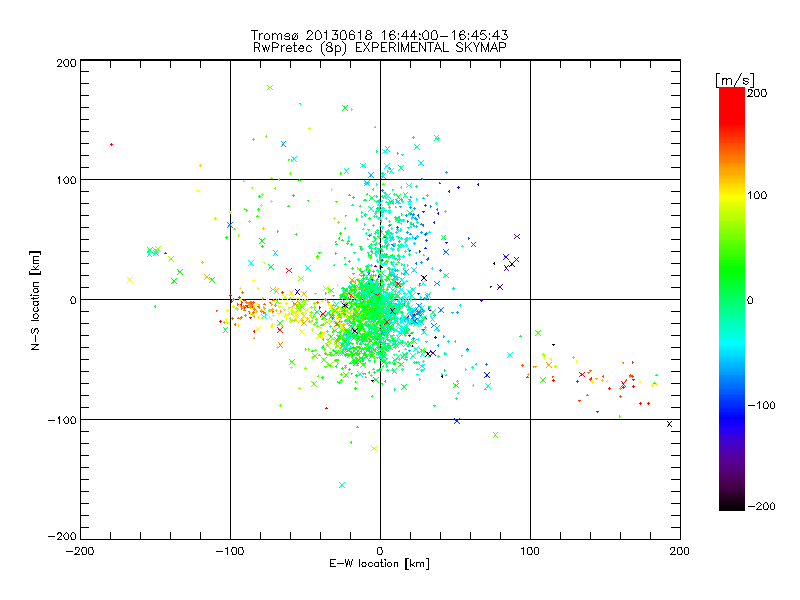
Task: Click the x-axis tick label -200
Action: click(80, 552)
